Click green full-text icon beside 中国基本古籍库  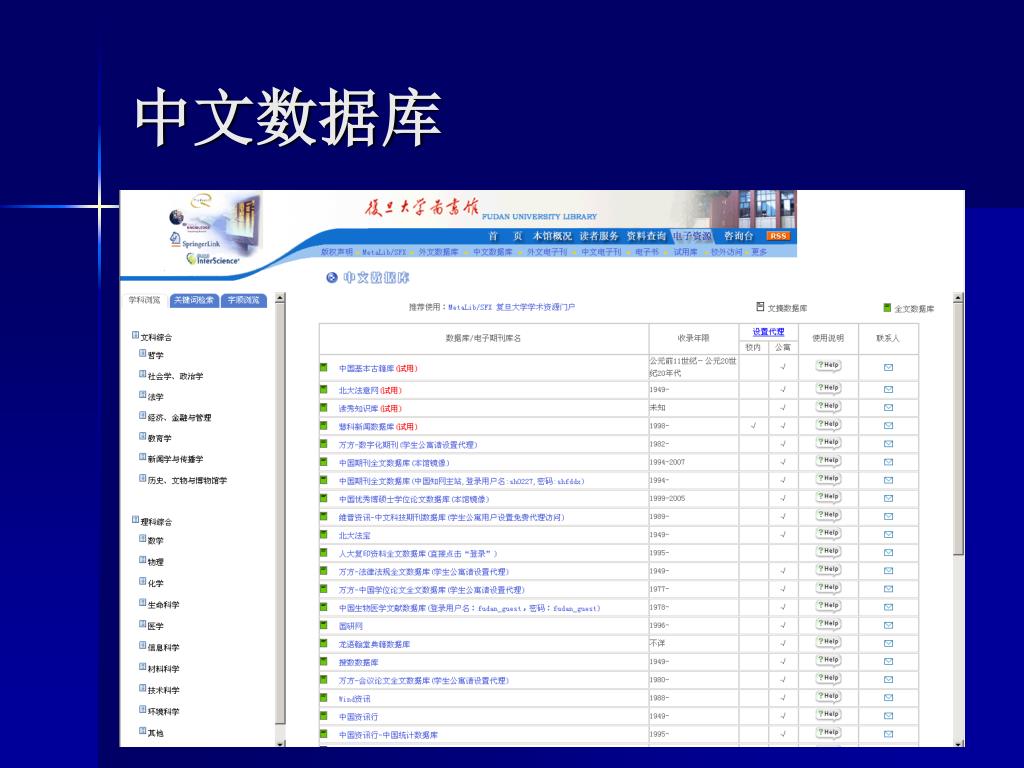pos(323,368)
